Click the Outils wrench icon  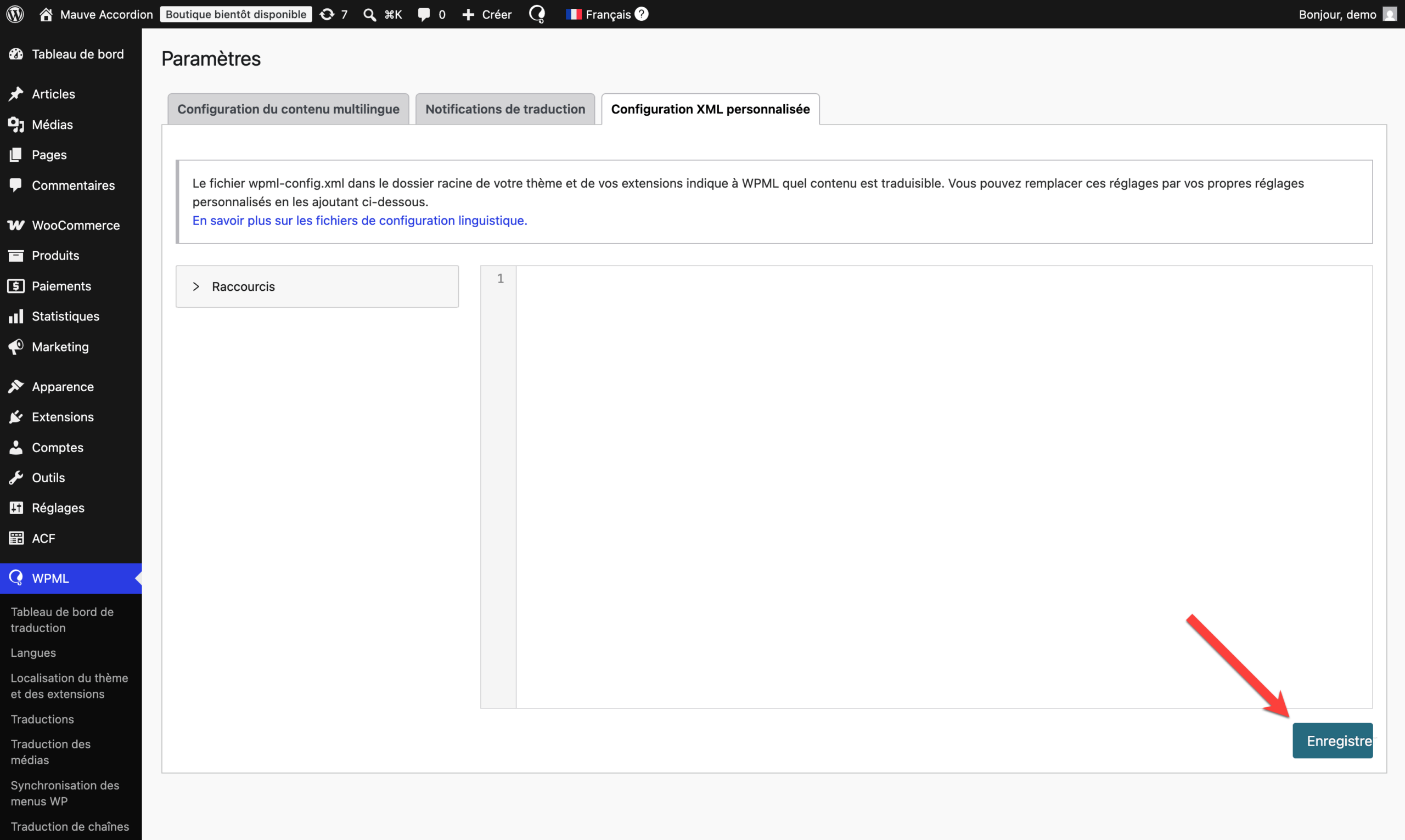(x=16, y=477)
